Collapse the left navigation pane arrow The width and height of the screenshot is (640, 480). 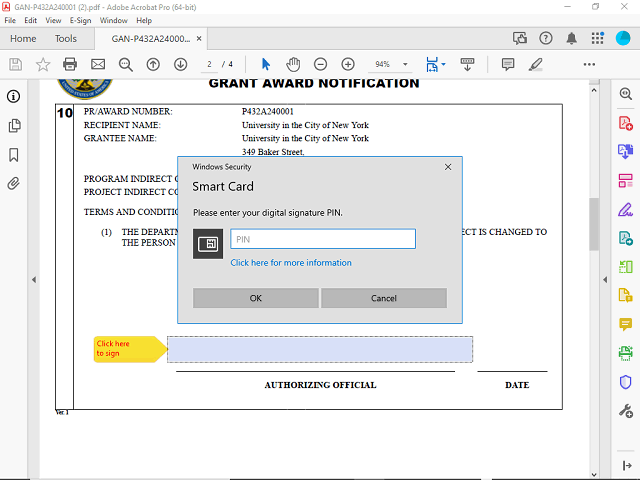pyautogui.click(x=34, y=280)
